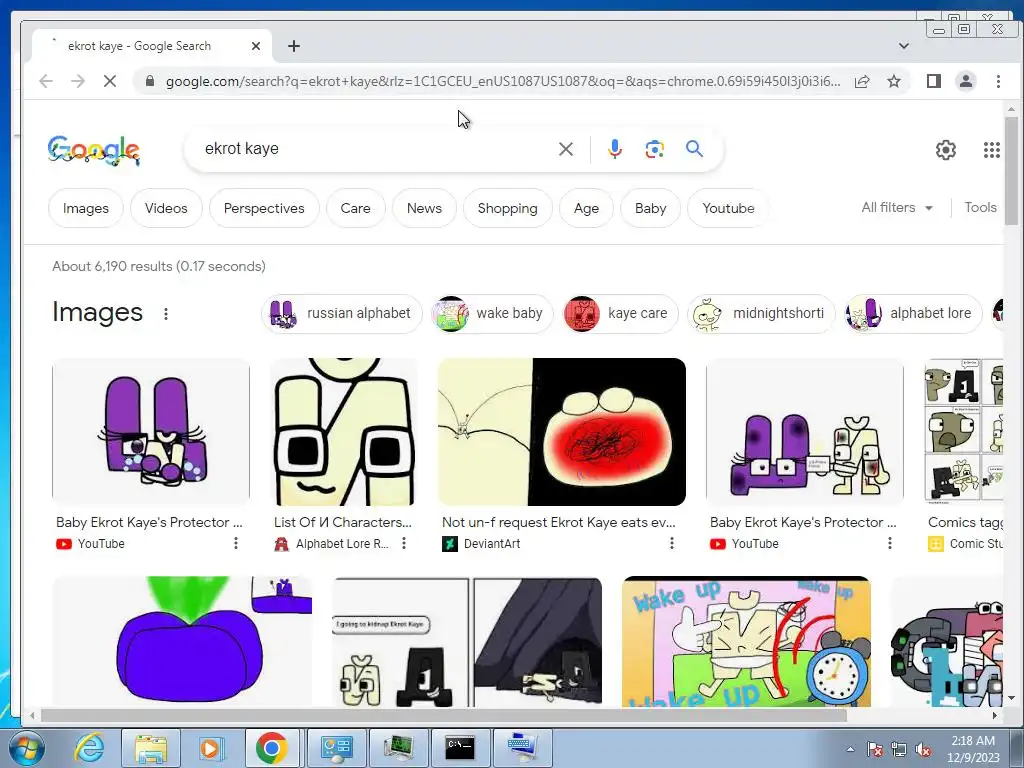Viewport: 1024px width, 768px height.
Task: Apply the Youtube filter chip
Action: [728, 208]
